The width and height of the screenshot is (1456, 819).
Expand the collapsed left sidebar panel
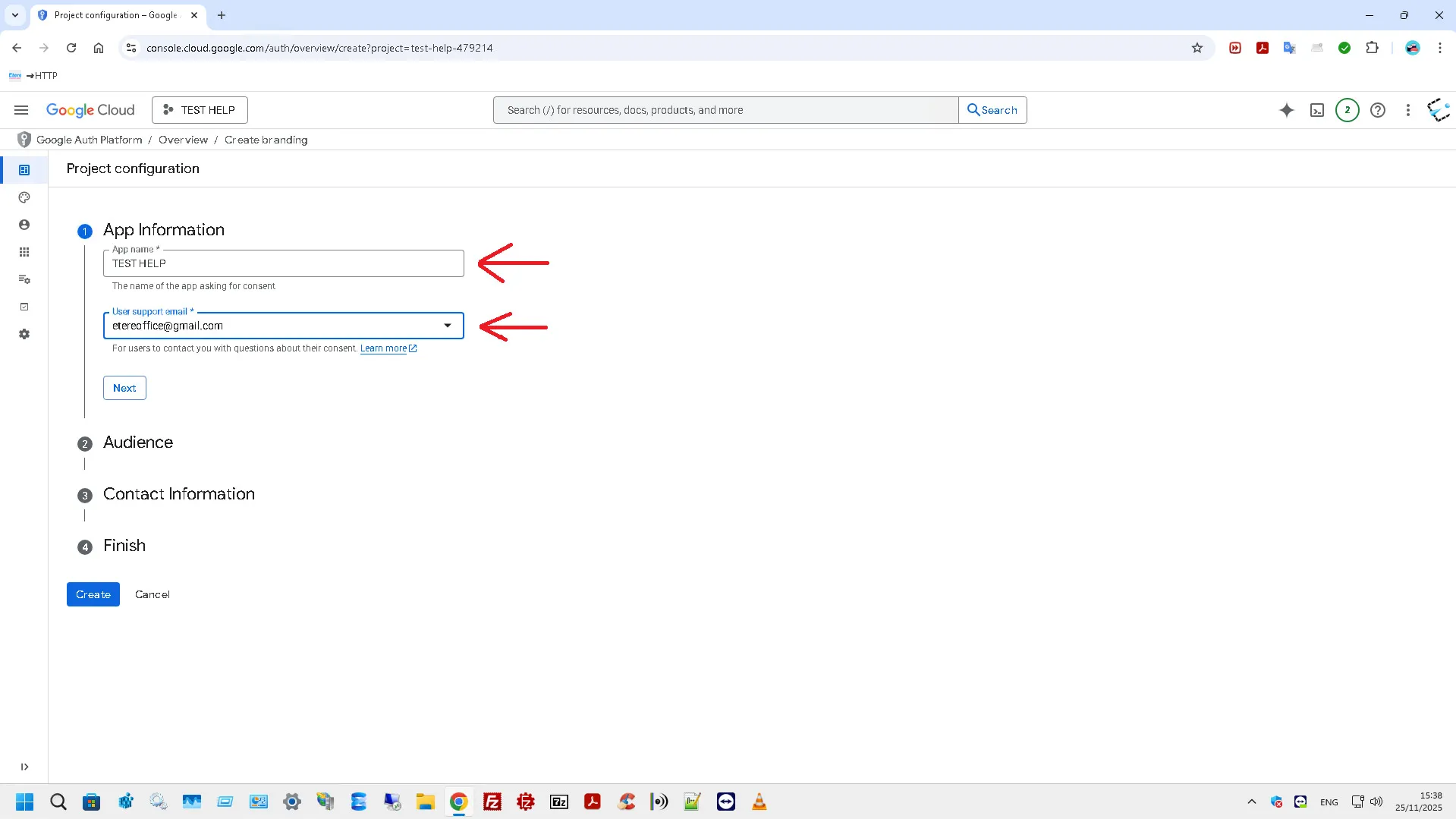pyautogui.click(x=24, y=767)
